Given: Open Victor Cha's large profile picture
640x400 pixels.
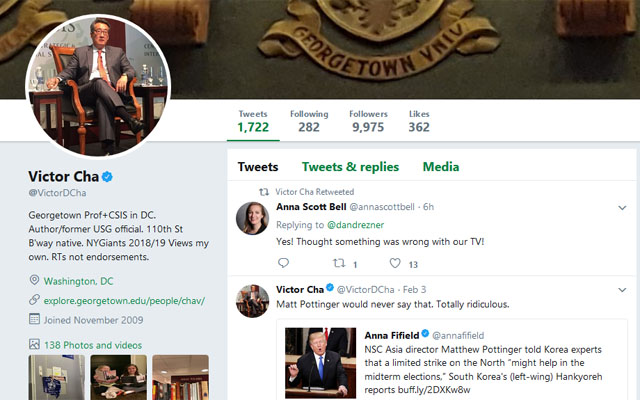Looking at the screenshot, I should point(99,86).
